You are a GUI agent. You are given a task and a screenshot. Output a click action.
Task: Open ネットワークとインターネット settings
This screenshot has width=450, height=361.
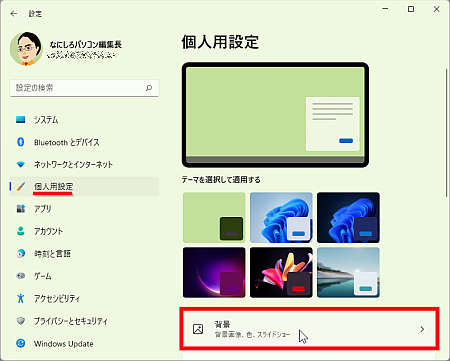click(x=84, y=164)
